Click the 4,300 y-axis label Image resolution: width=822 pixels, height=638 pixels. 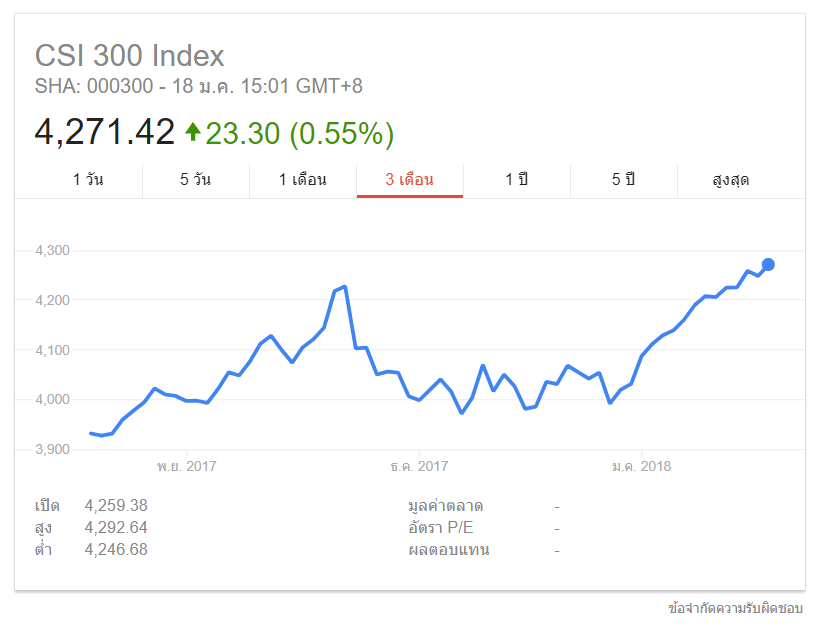click(x=52, y=250)
